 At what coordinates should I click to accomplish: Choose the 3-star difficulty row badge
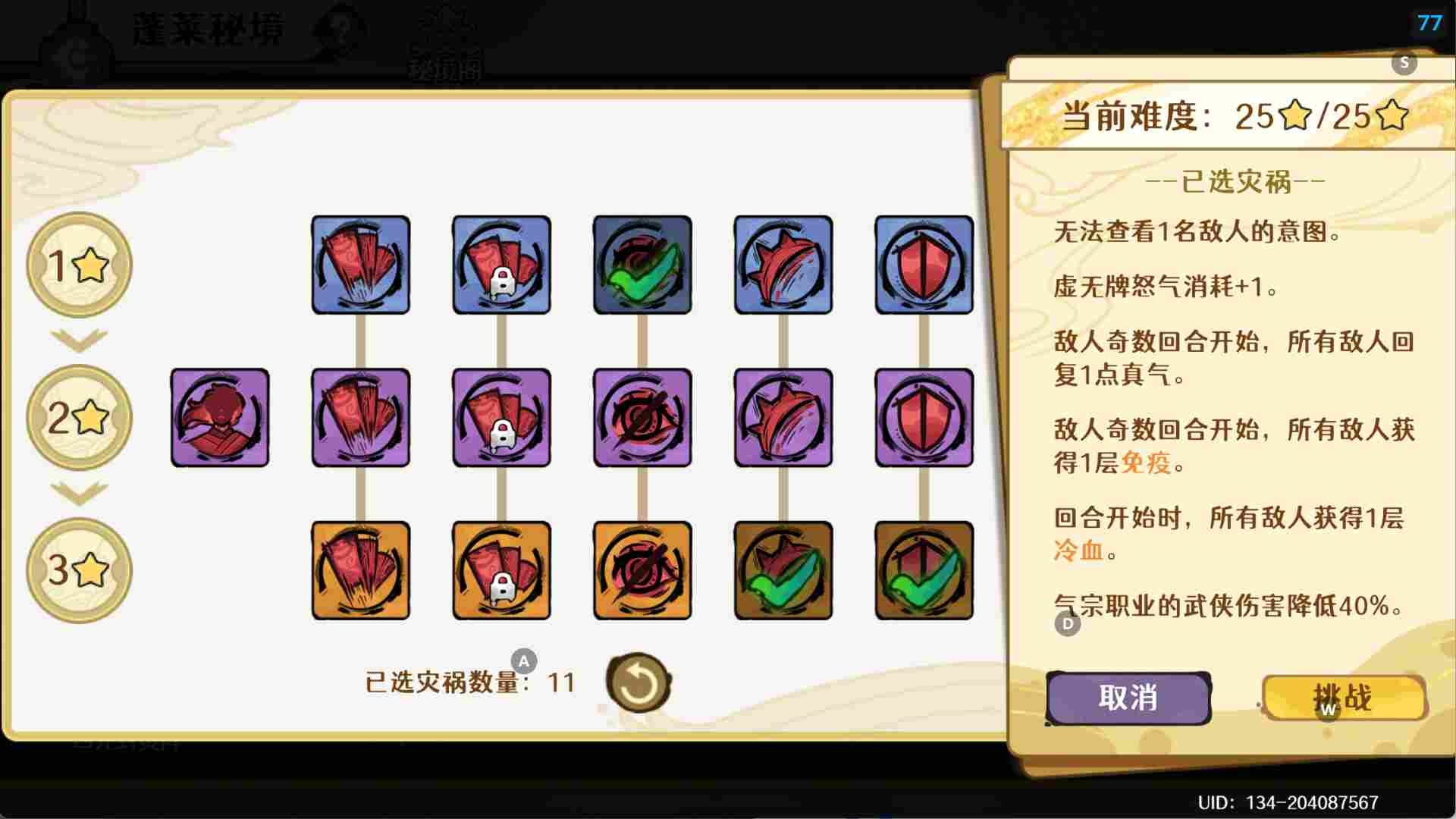[79, 570]
